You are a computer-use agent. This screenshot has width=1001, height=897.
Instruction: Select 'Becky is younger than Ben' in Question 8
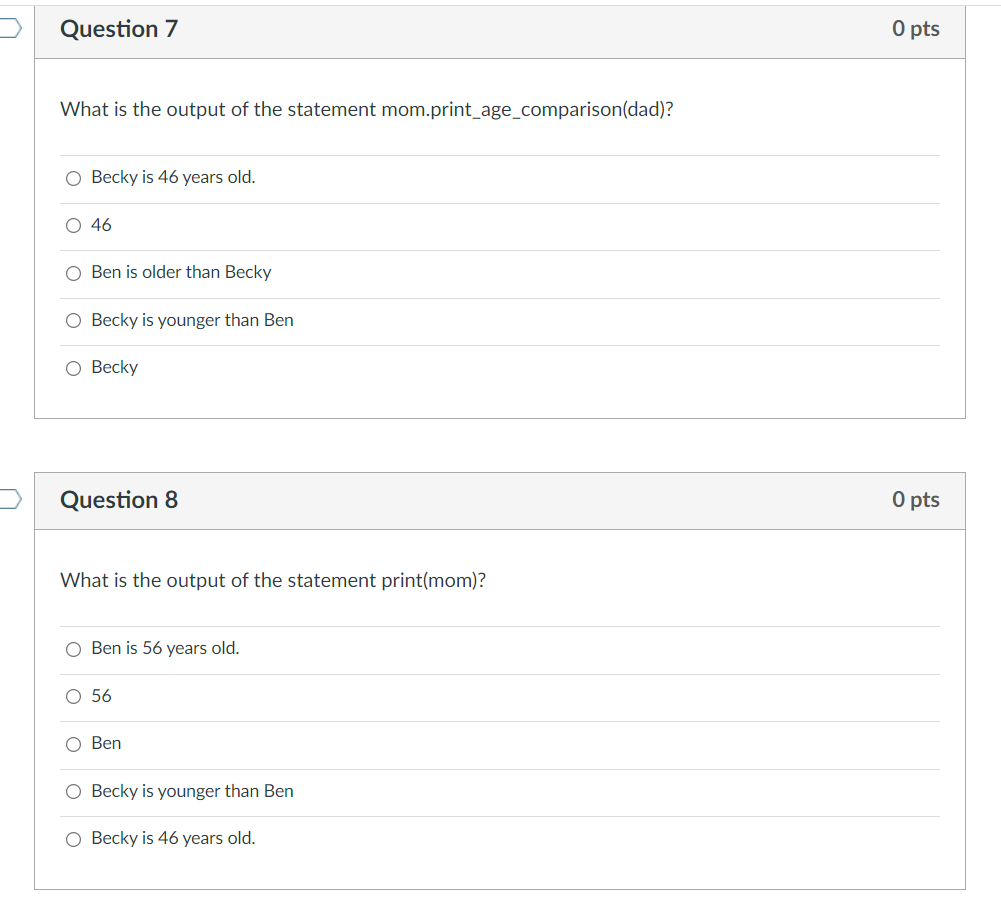73,791
